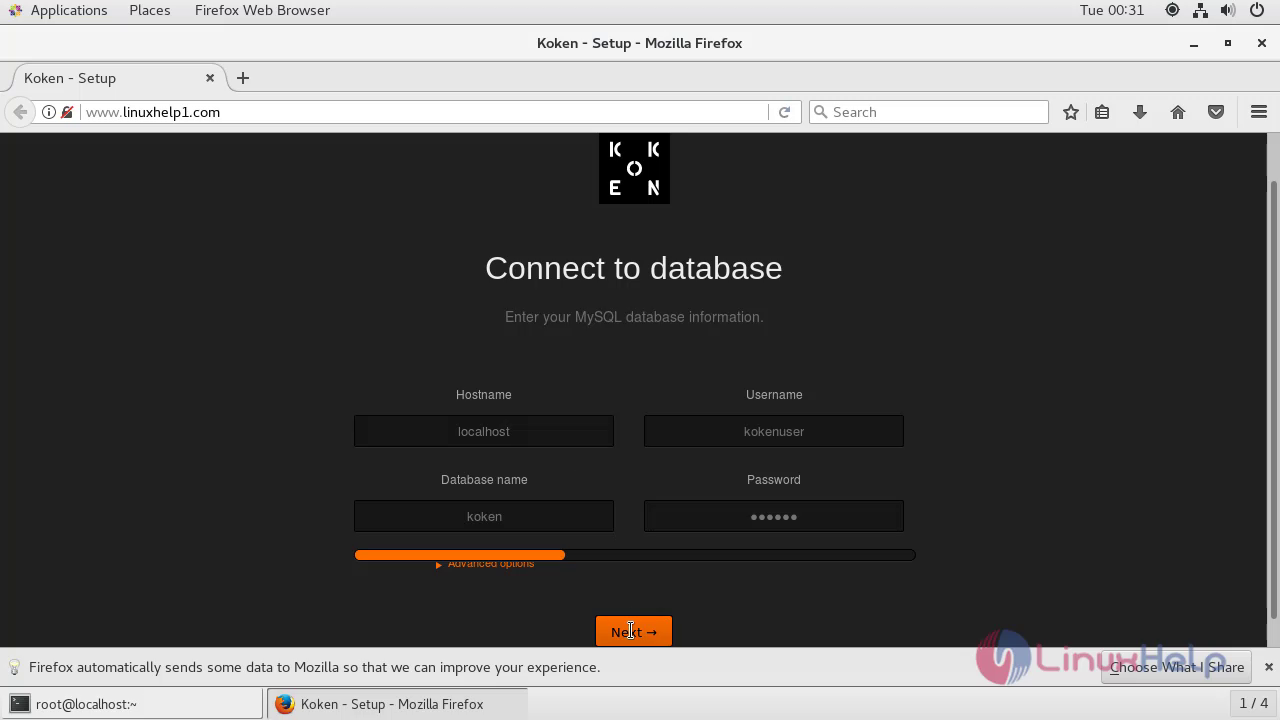Show bookmarks list icon

1102,112
